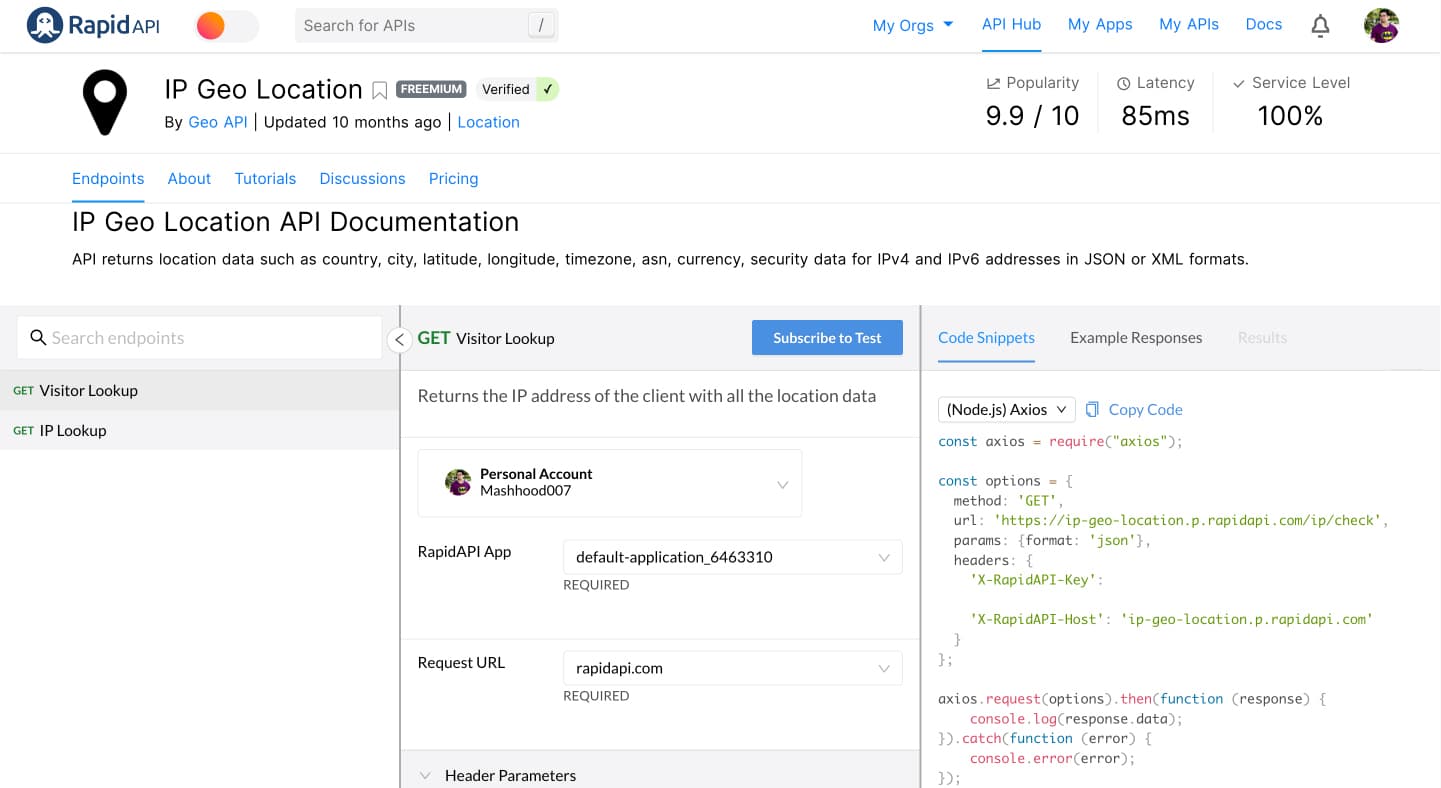
Task: Toggle the dark mode theme switch
Action: 226,26
